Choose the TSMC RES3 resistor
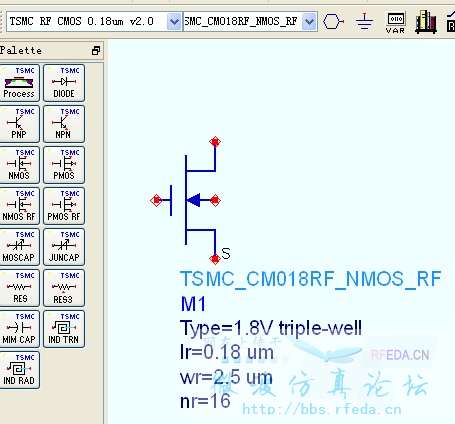 [64, 288]
